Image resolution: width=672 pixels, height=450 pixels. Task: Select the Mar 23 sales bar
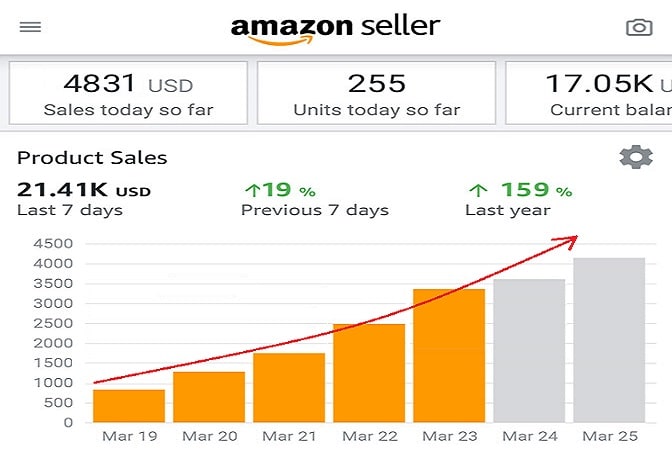pos(449,355)
